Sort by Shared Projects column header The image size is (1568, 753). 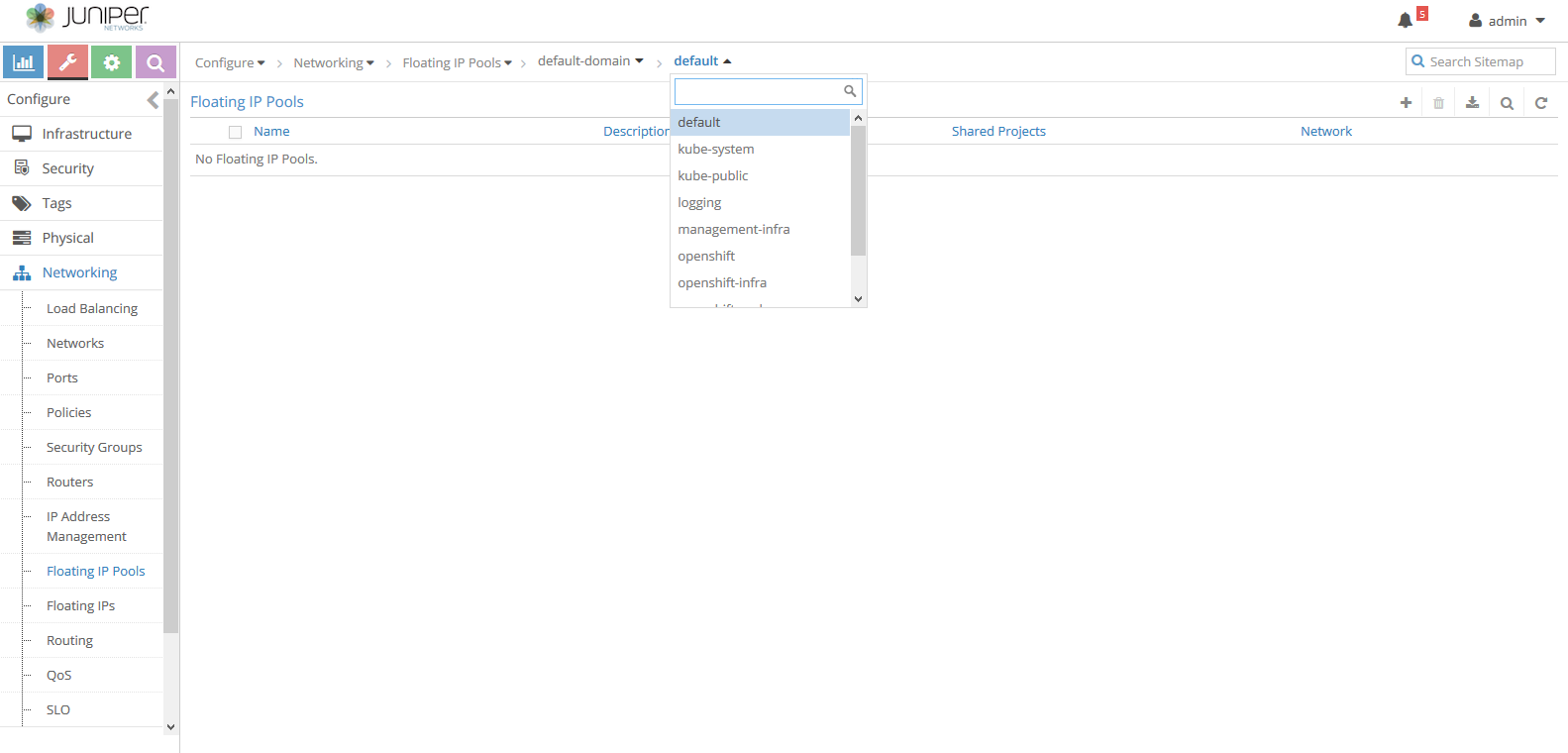point(998,132)
